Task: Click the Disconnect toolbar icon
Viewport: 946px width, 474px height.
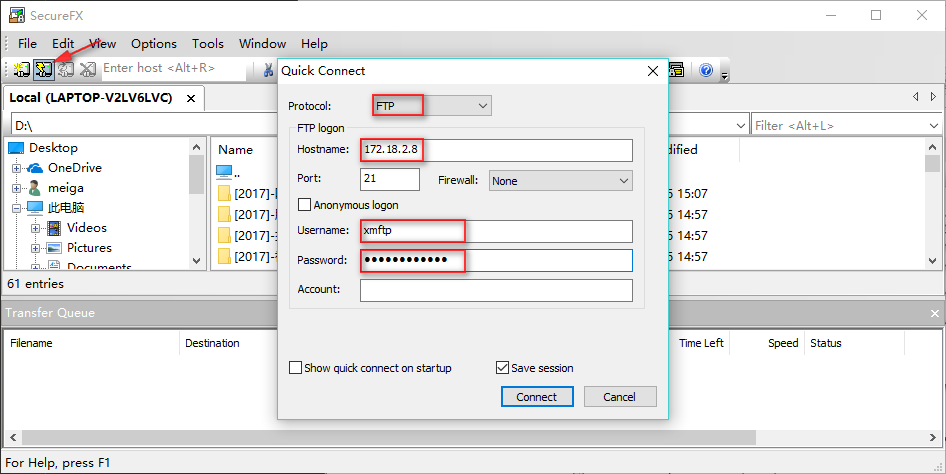Action: pyautogui.click(x=87, y=69)
